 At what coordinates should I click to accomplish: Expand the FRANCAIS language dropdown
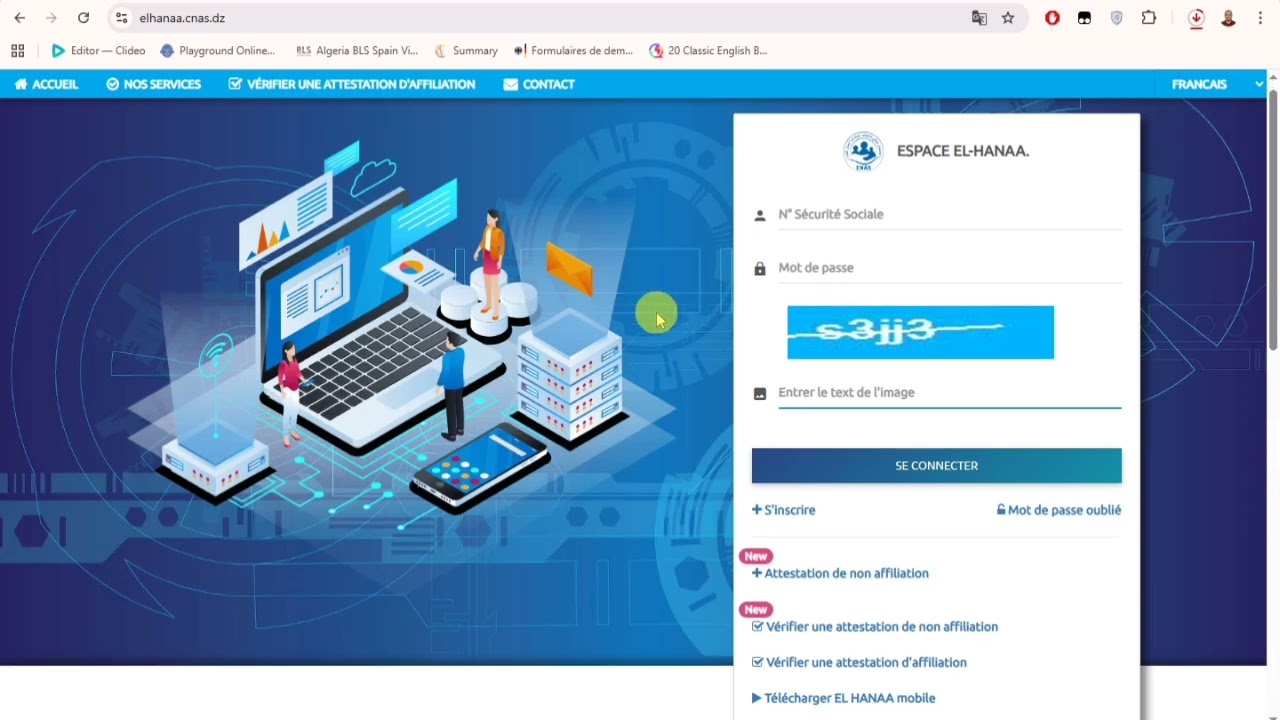[1217, 84]
